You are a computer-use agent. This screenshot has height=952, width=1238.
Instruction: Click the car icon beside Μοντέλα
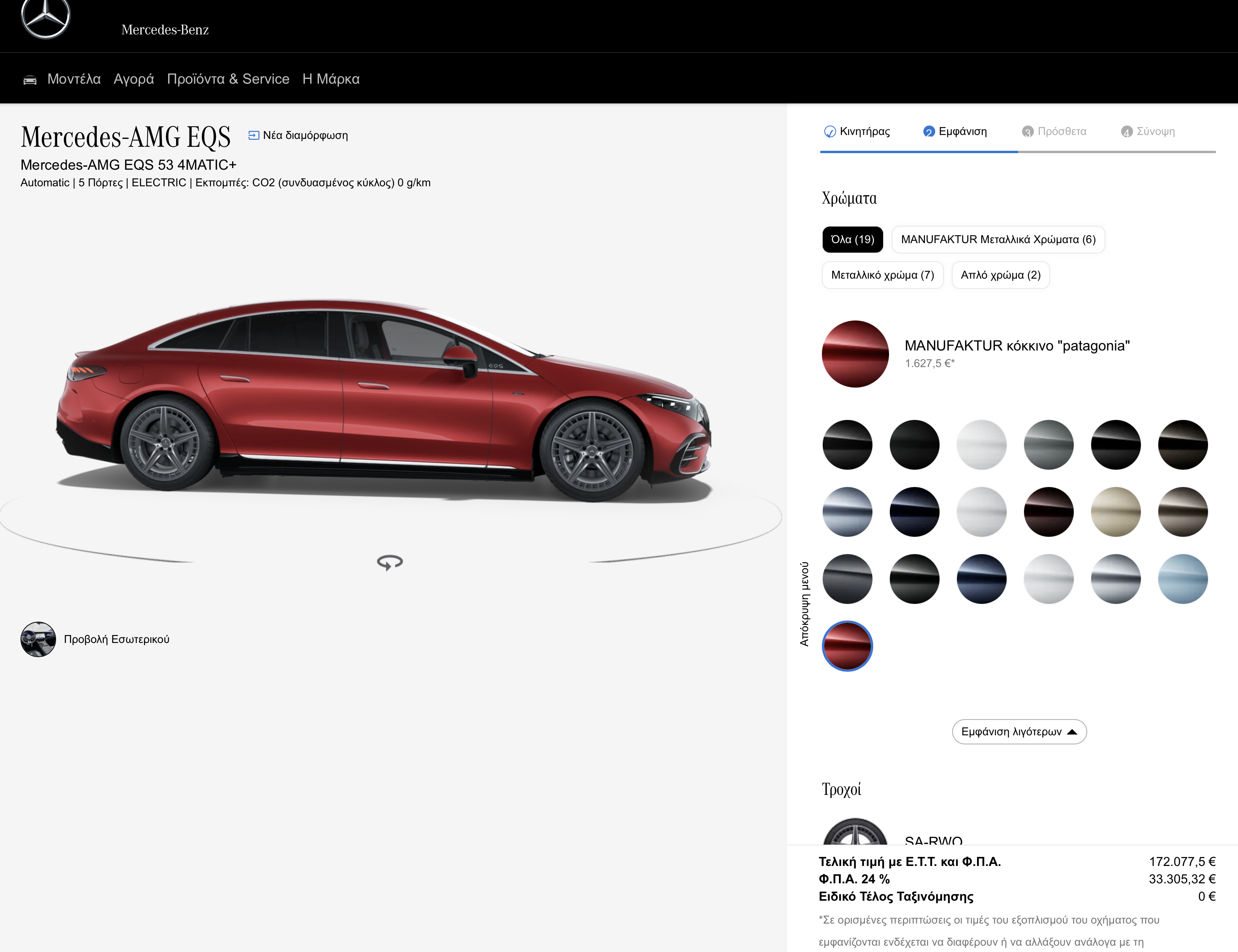[x=30, y=80]
